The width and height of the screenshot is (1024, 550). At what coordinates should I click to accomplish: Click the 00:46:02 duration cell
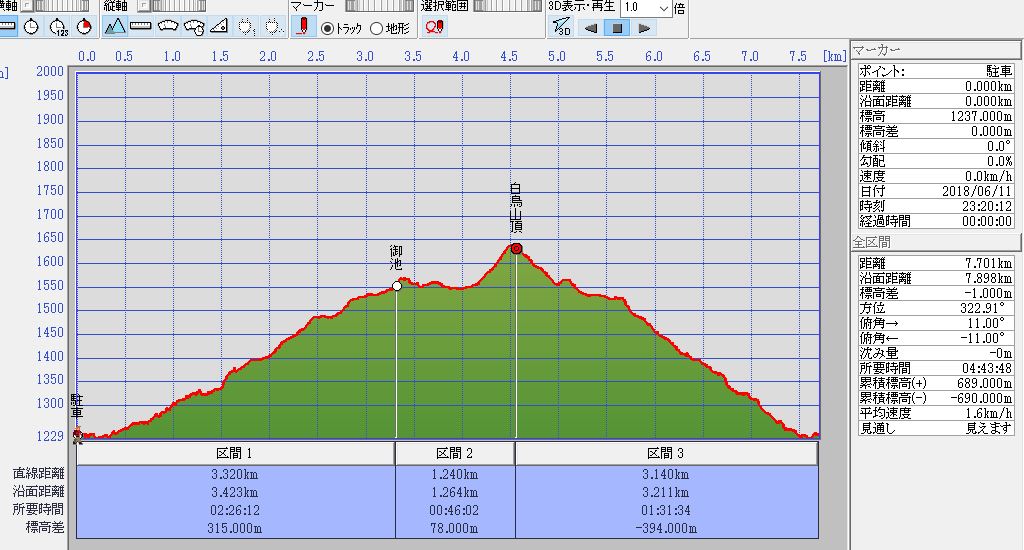tap(454, 510)
